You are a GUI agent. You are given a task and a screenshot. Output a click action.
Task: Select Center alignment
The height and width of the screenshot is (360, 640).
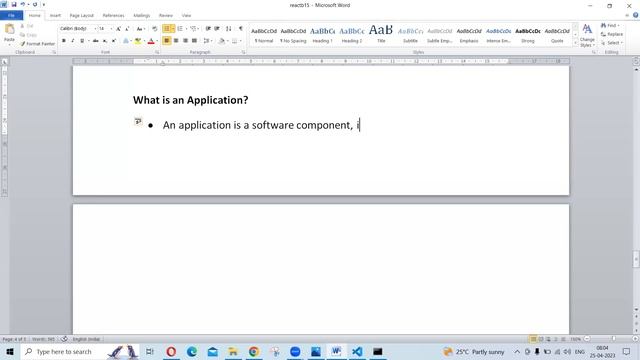coord(176,41)
